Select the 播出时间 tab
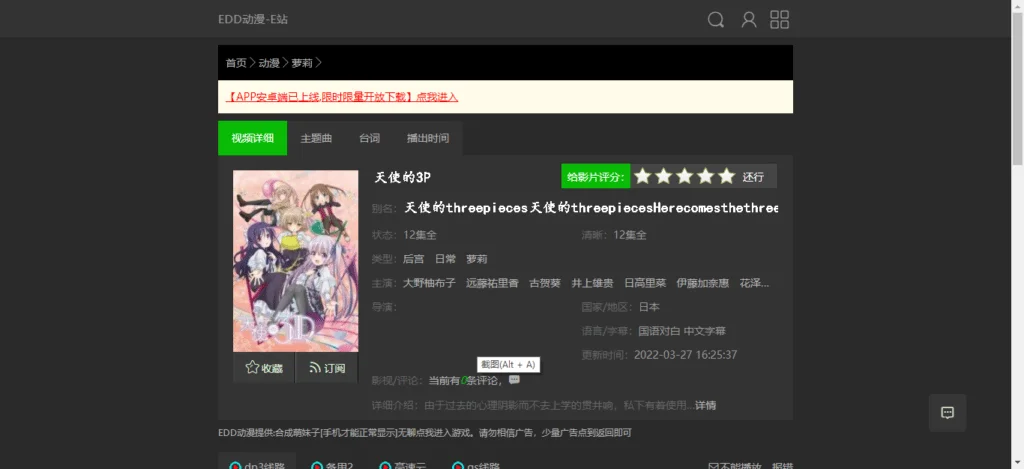This screenshot has width=1024, height=469. (x=427, y=138)
